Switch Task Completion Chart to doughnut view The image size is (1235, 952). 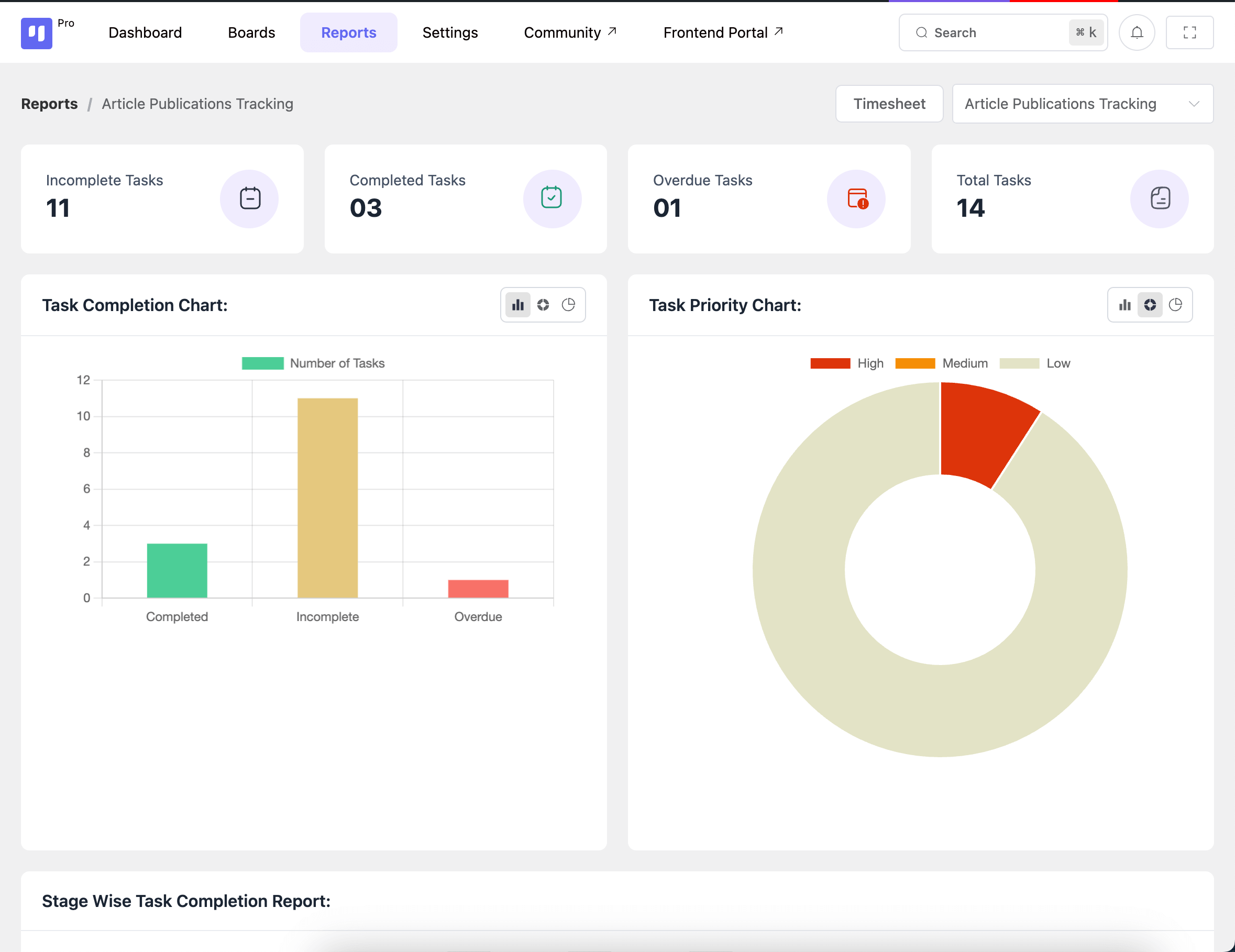(x=543, y=305)
